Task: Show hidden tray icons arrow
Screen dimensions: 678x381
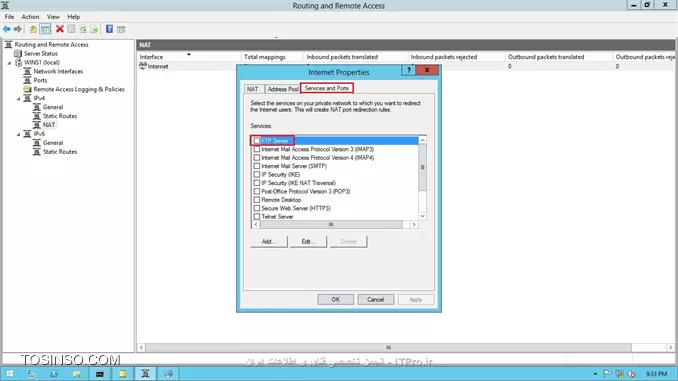Action: coord(595,374)
